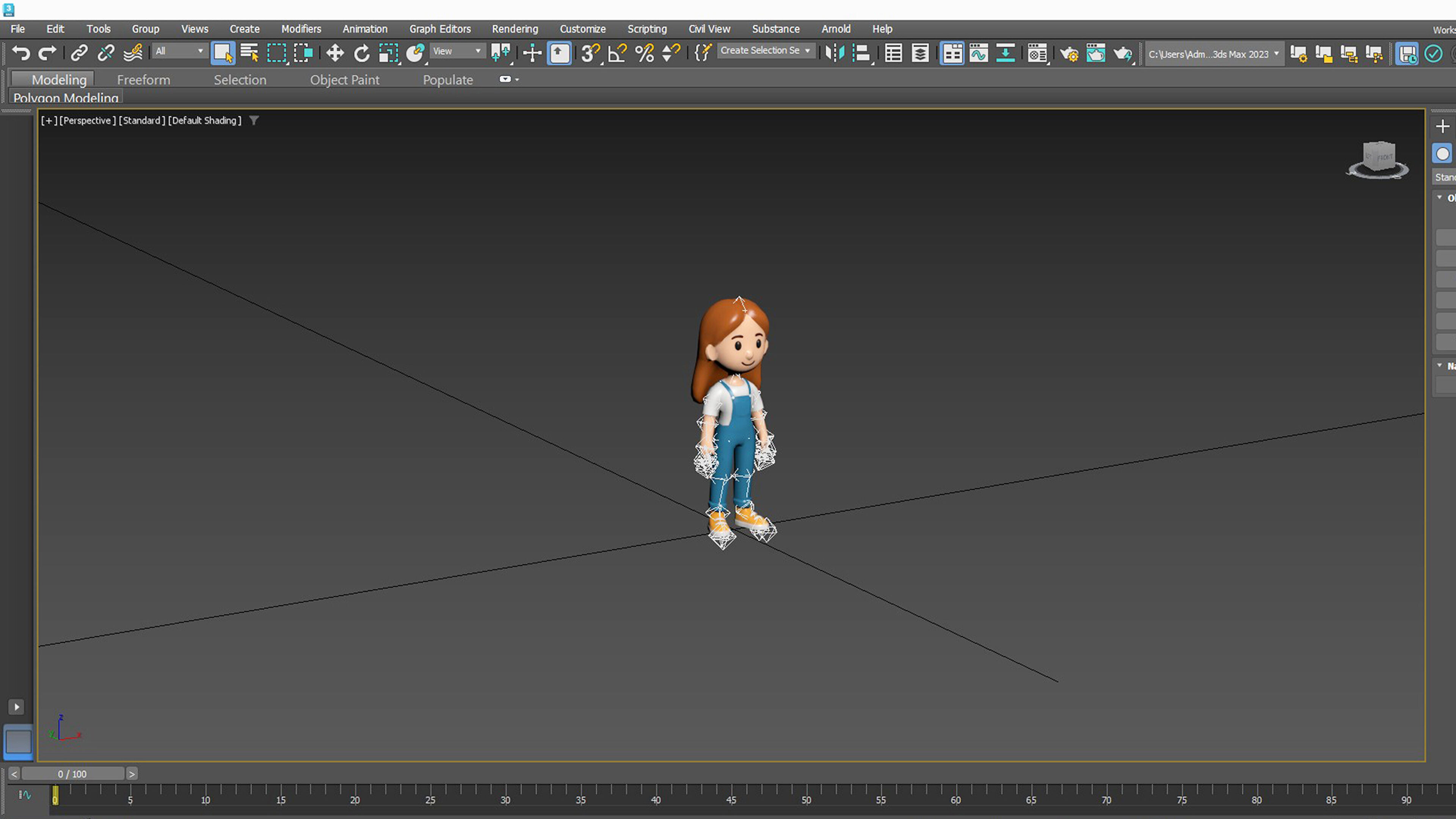Open Mini Curve Editor icon on timeline
This screenshot has width=1456, height=819.
(25, 795)
